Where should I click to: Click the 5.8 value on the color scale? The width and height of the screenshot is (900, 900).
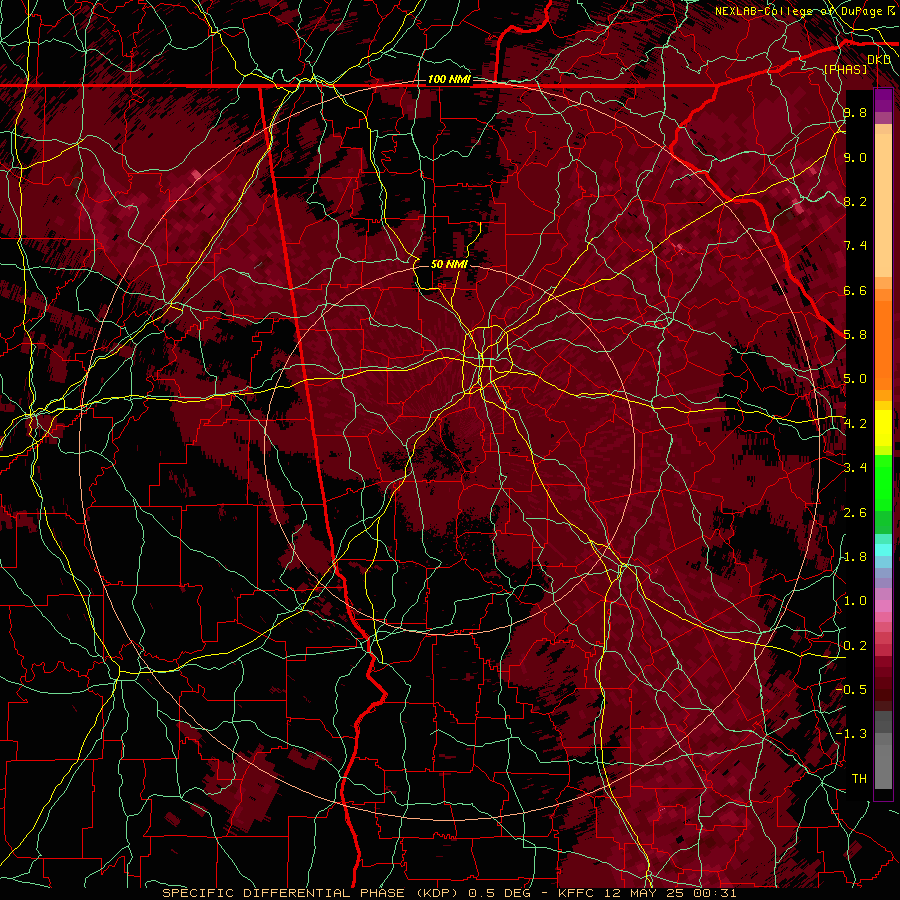(x=855, y=334)
